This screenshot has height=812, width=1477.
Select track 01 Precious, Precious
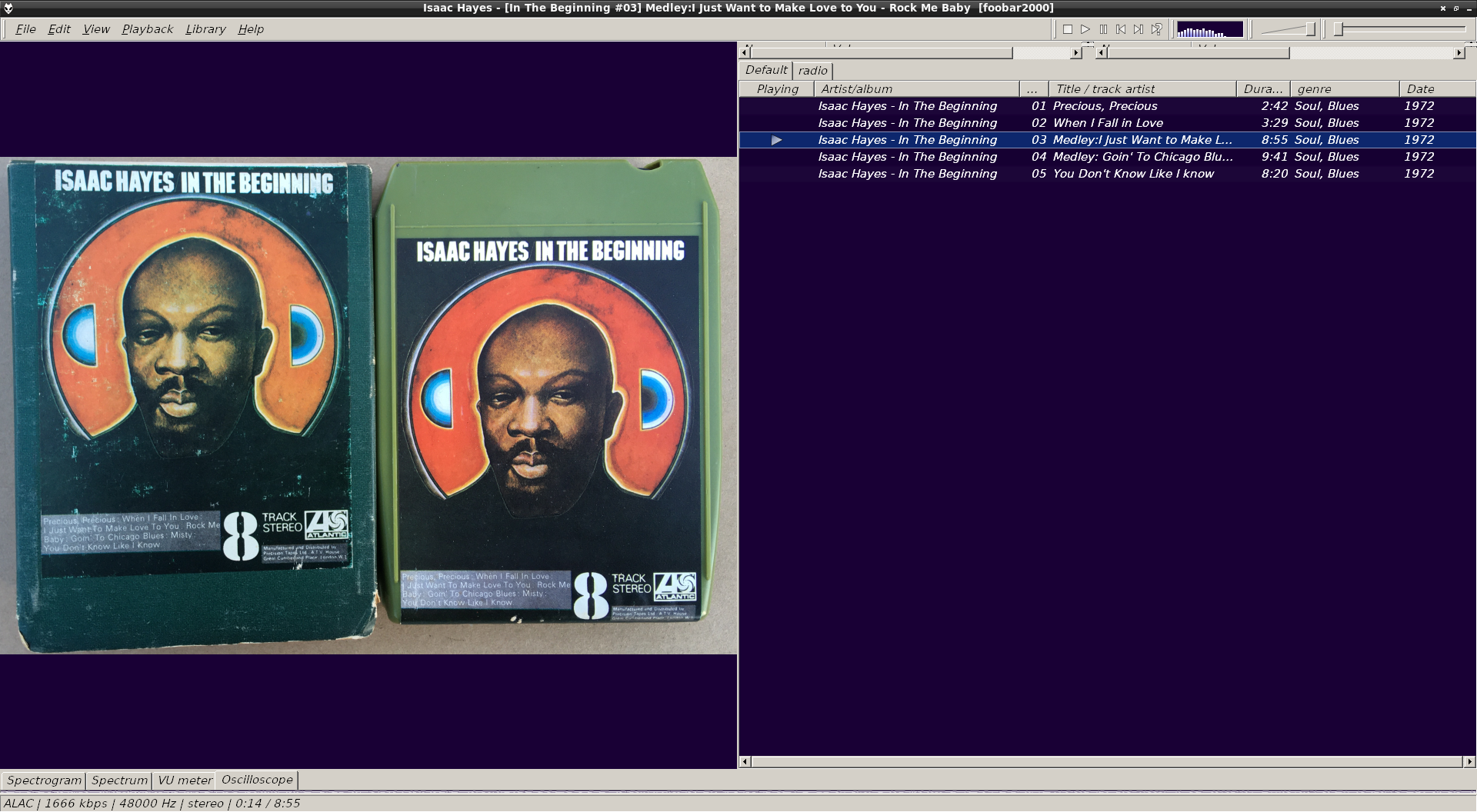(1108, 106)
